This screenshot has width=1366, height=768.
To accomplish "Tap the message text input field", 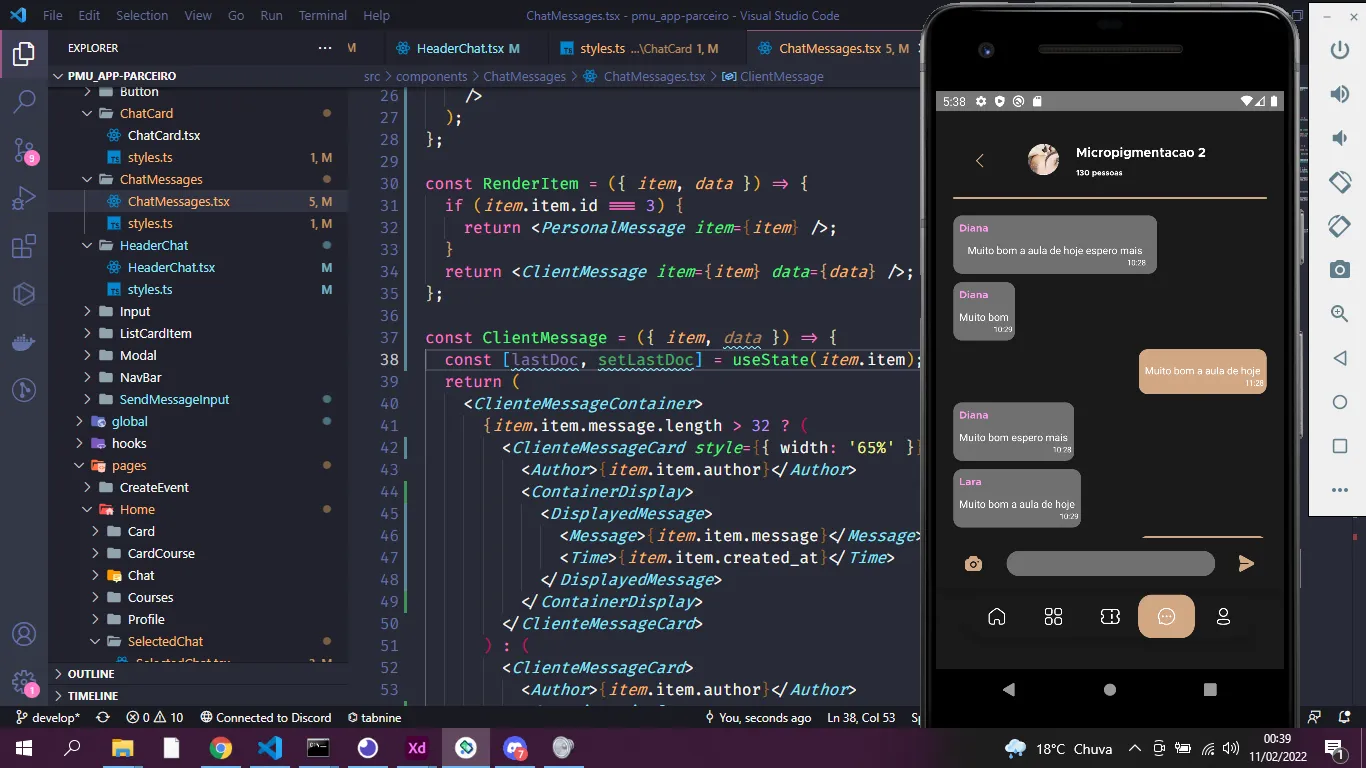I will click(x=1110, y=564).
